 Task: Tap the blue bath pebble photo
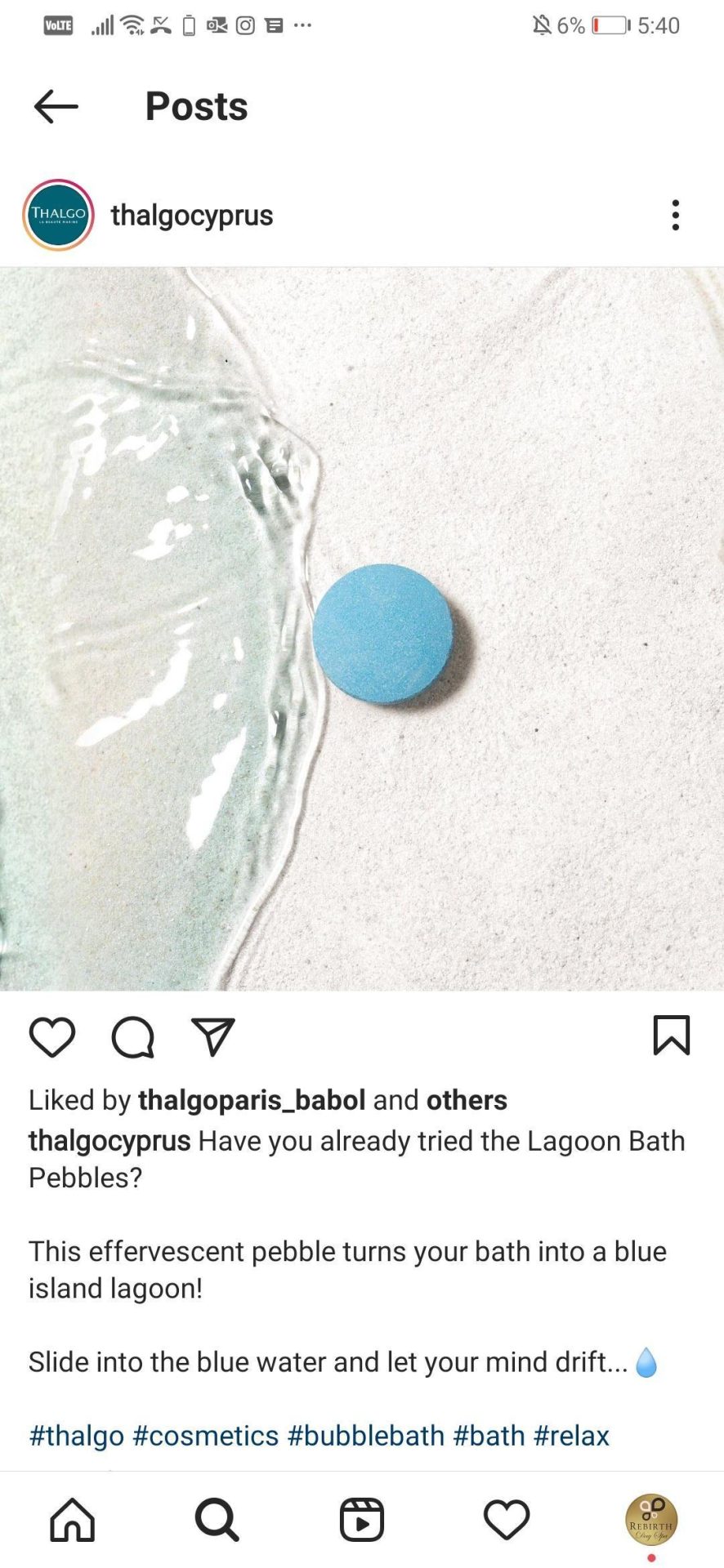pyautogui.click(x=362, y=629)
